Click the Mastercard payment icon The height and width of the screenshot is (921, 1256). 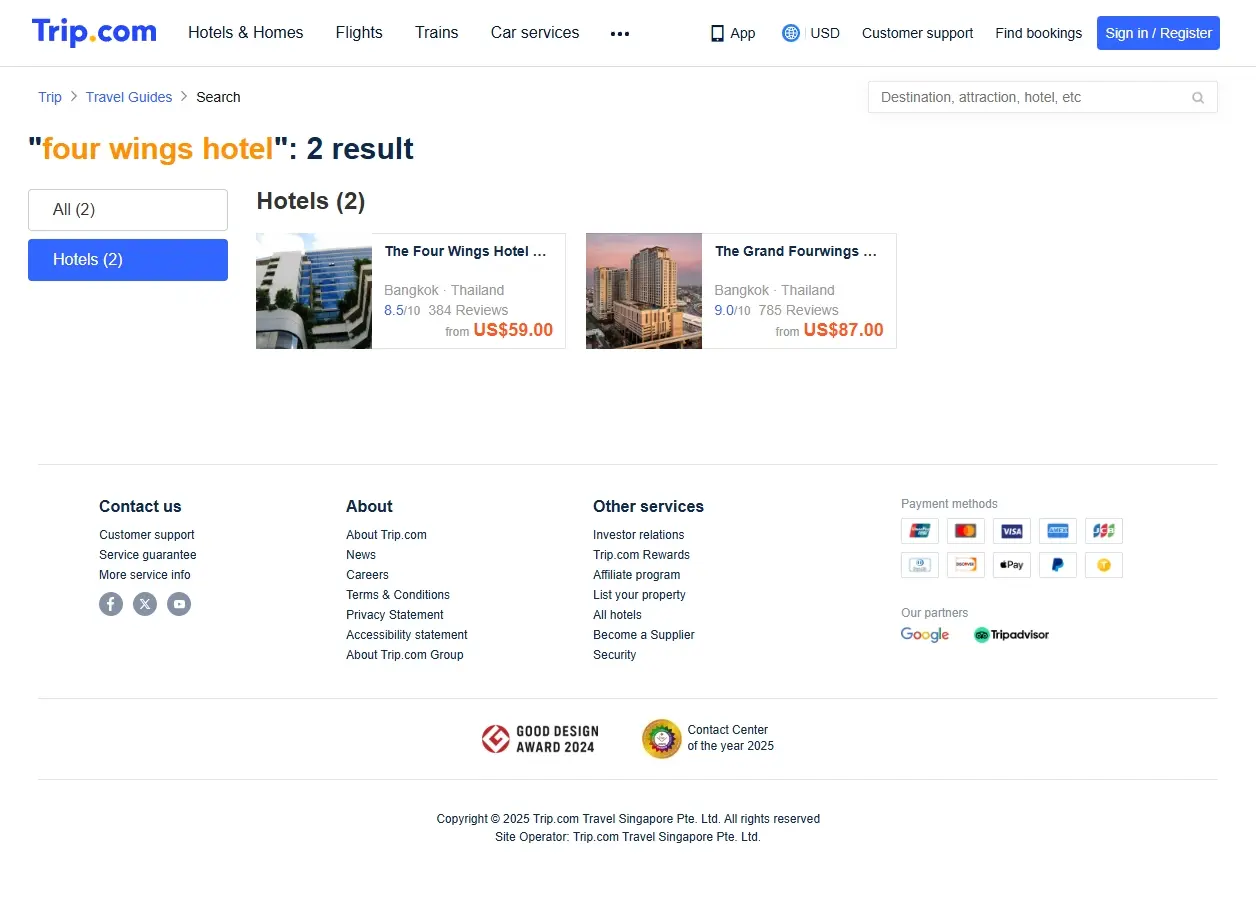pyautogui.click(x=966, y=531)
